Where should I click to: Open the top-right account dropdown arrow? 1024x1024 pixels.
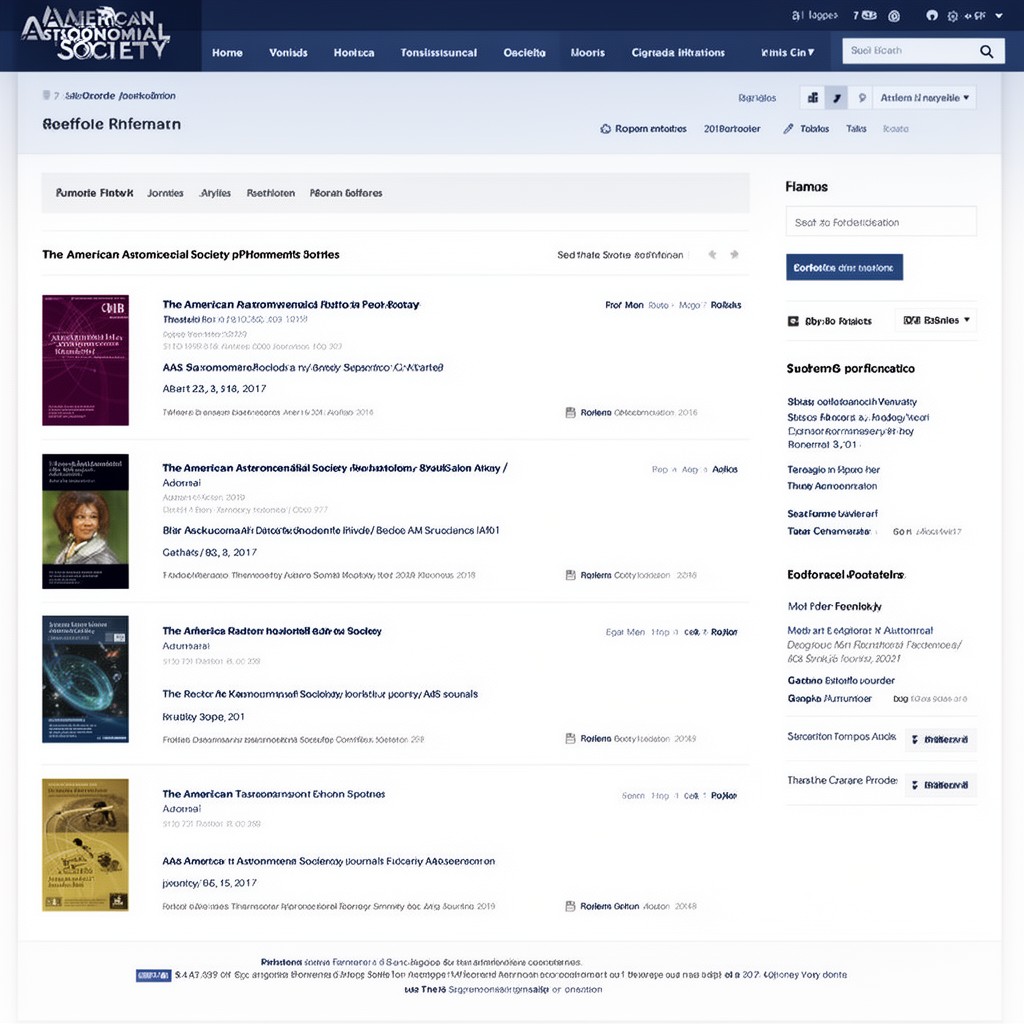pyautogui.click(x=999, y=16)
